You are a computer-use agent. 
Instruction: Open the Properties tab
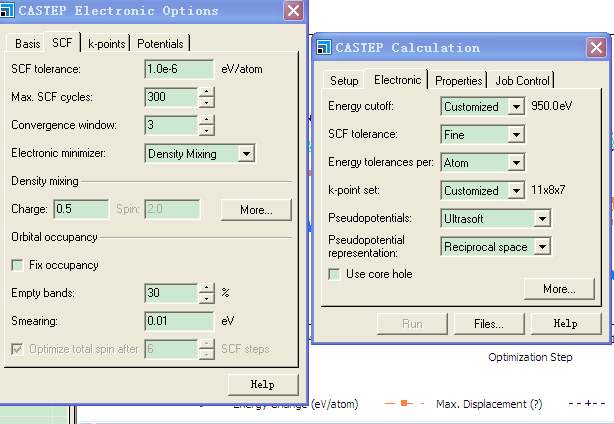click(x=459, y=81)
